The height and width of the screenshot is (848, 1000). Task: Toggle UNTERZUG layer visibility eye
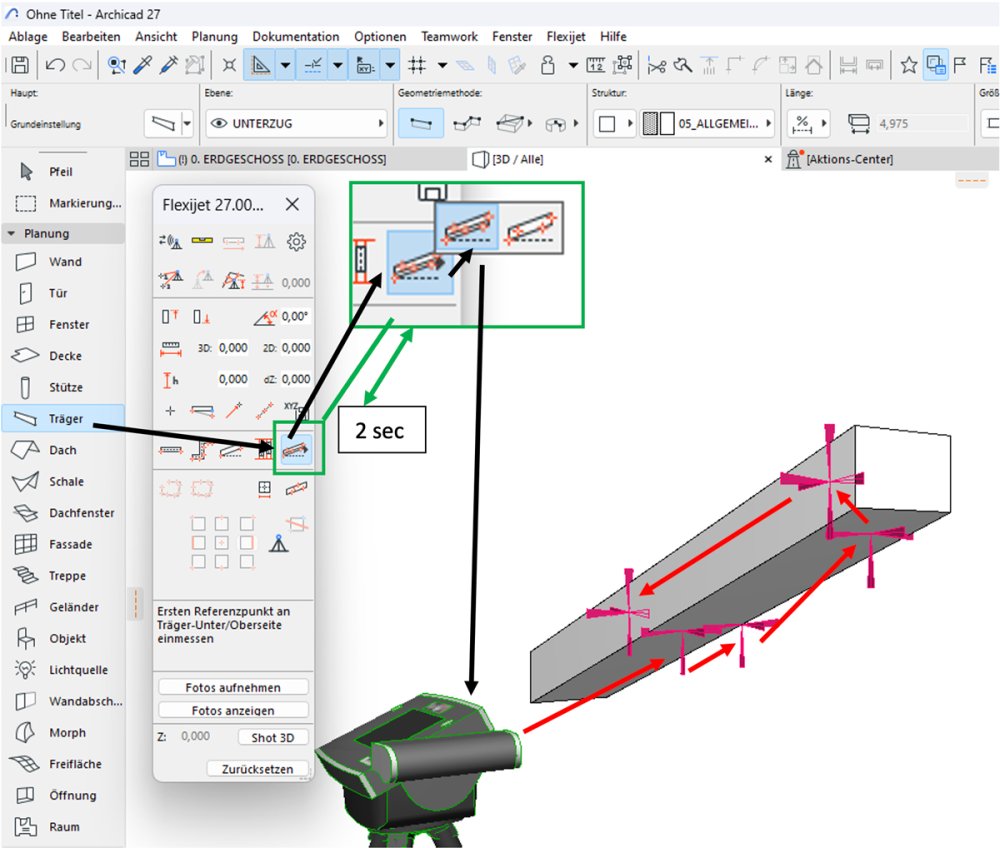click(x=219, y=123)
